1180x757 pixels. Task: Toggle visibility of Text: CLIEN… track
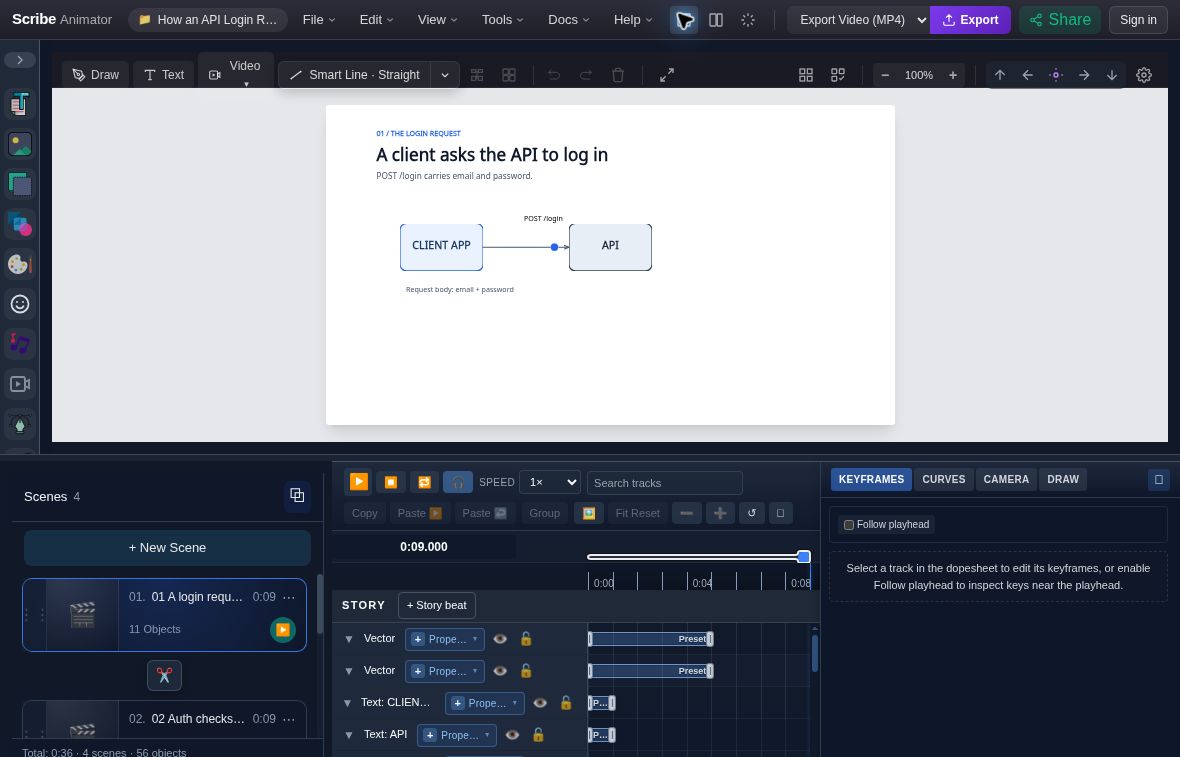tap(540, 703)
